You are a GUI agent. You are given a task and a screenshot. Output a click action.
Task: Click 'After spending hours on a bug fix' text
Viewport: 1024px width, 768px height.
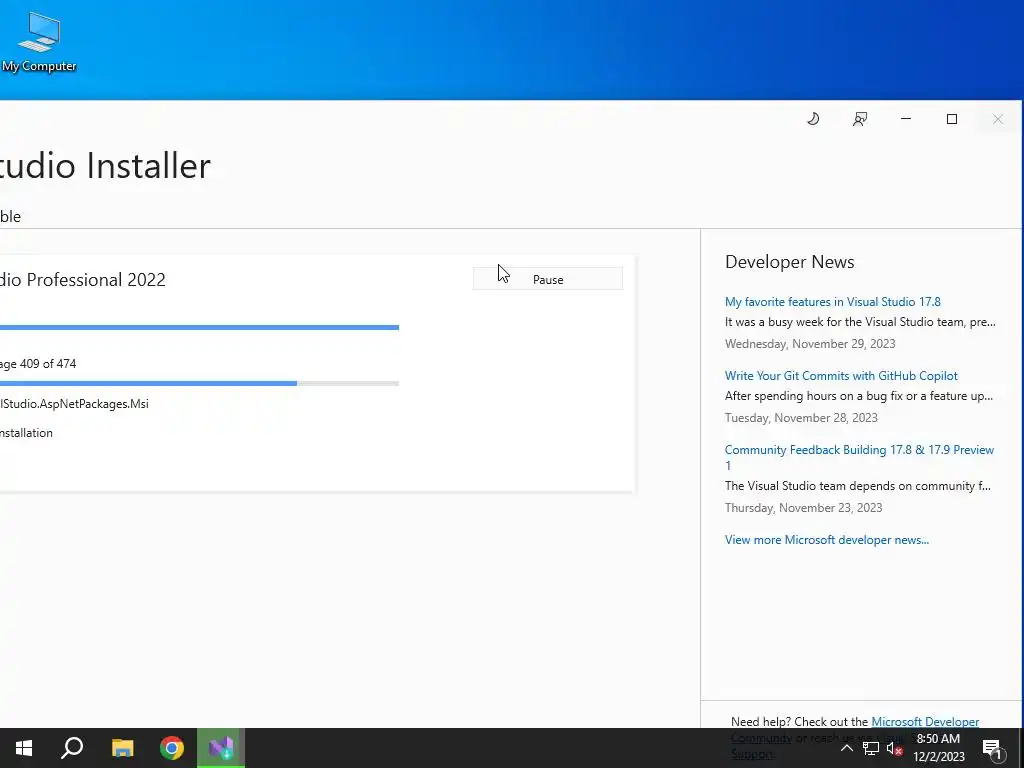[x=859, y=396]
